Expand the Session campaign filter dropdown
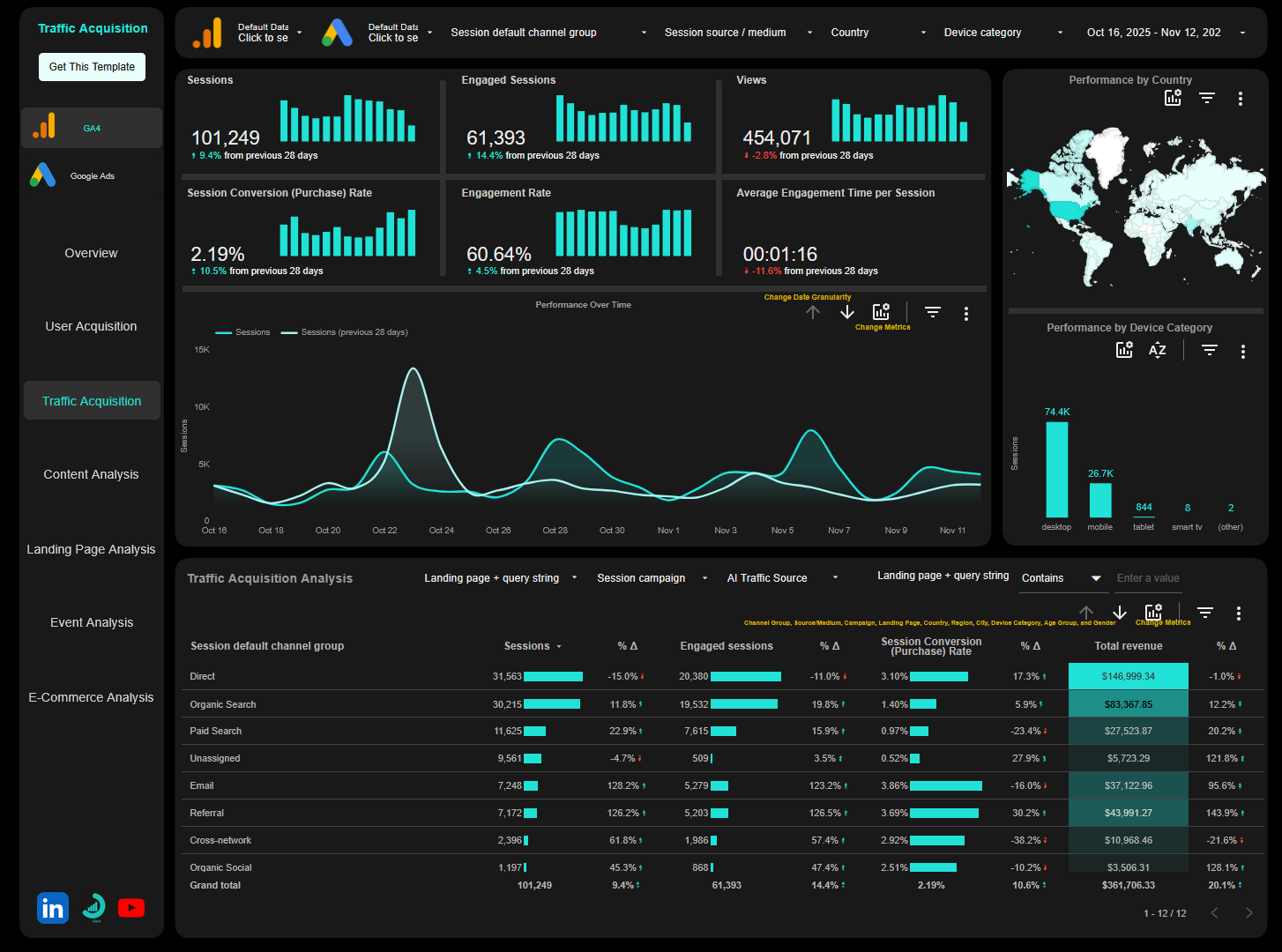Image resolution: width=1282 pixels, height=952 pixels. 652,578
